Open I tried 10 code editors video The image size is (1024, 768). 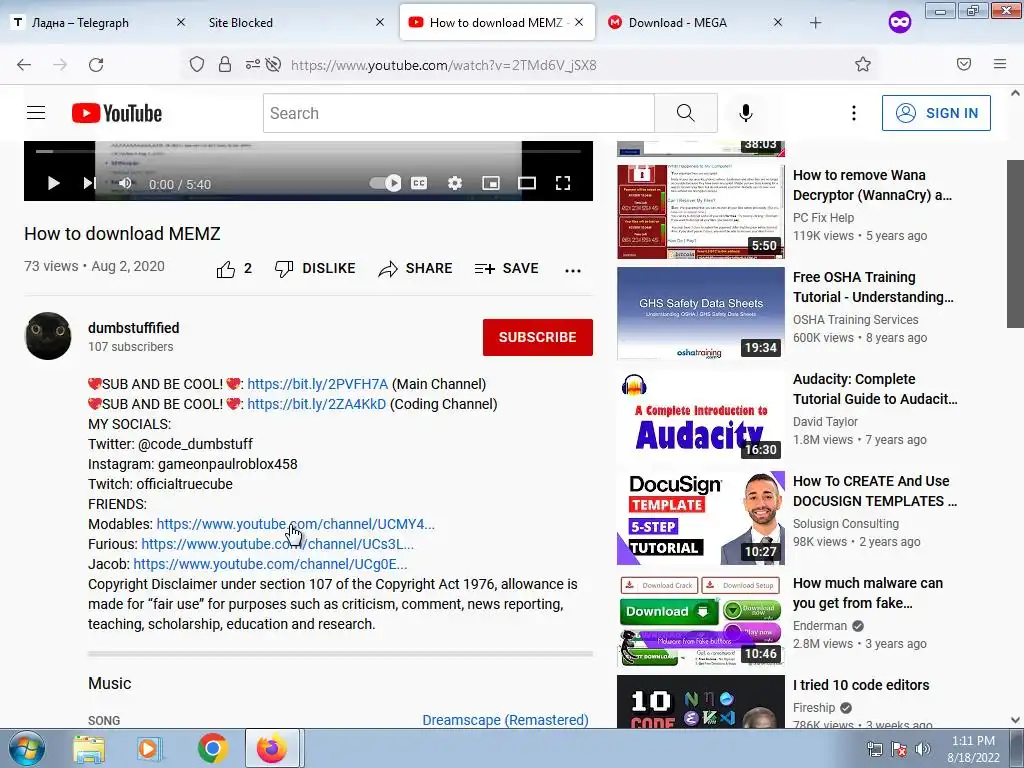tap(861, 685)
